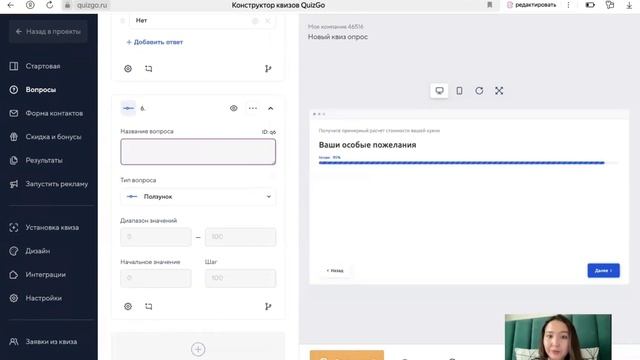Click crop icon of question 6 card
Screen dimensions: 640x360
click(149, 306)
